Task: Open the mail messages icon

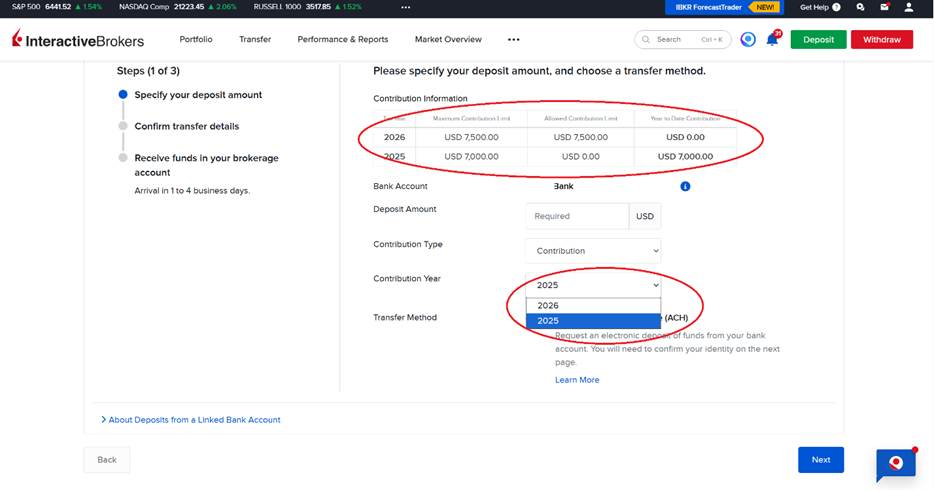Action: pos(884,7)
